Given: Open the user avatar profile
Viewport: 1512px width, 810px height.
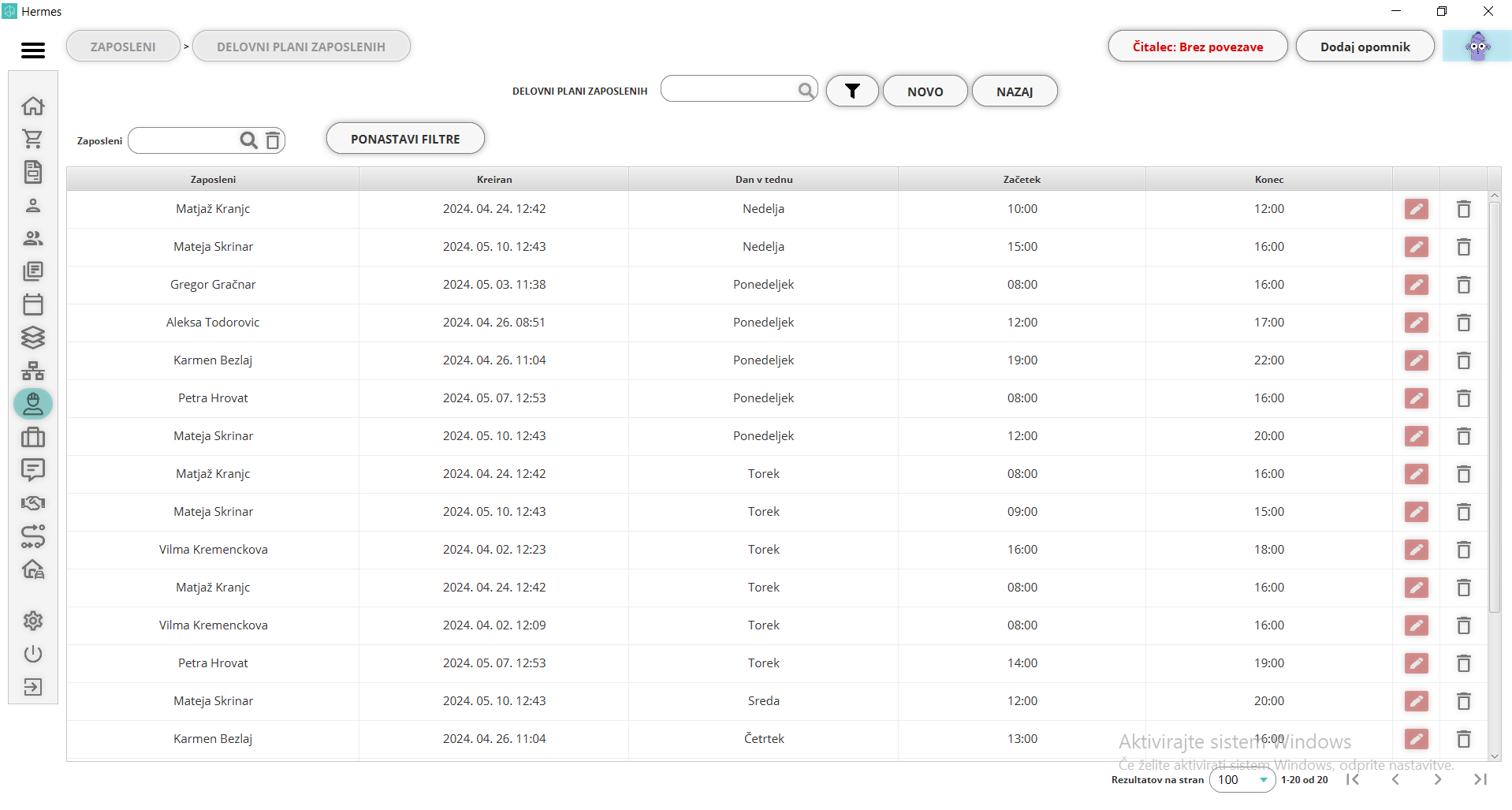Looking at the screenshot, I should pyautogui.click(x=1477, y=46).
